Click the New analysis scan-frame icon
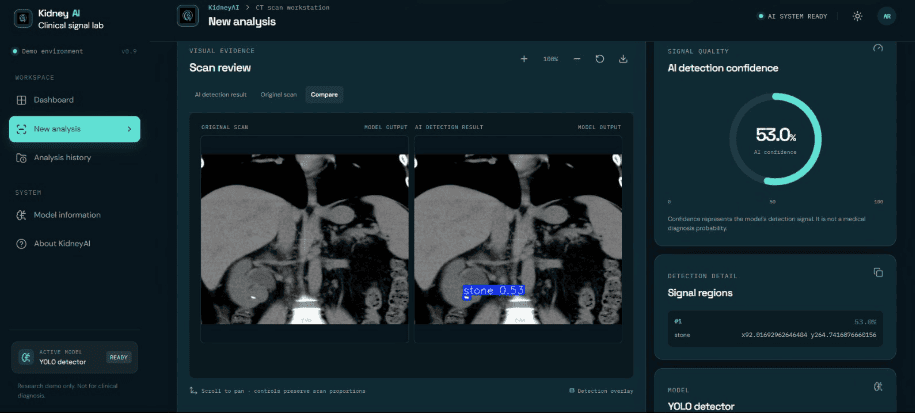The height and width of the screenshot is (413, 915). (x=21, y=129)
